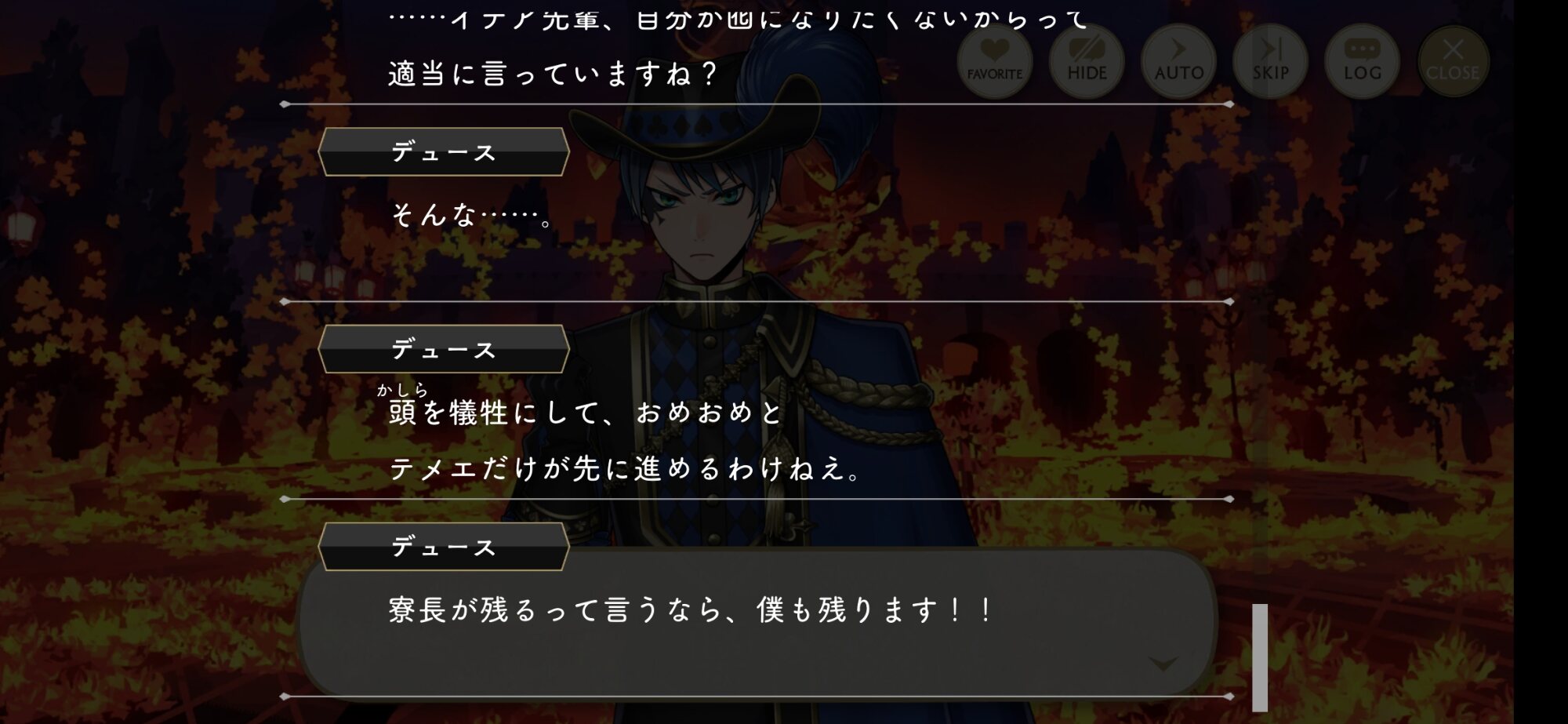Toggle AUTO play mode

(x=1178, y=61)
